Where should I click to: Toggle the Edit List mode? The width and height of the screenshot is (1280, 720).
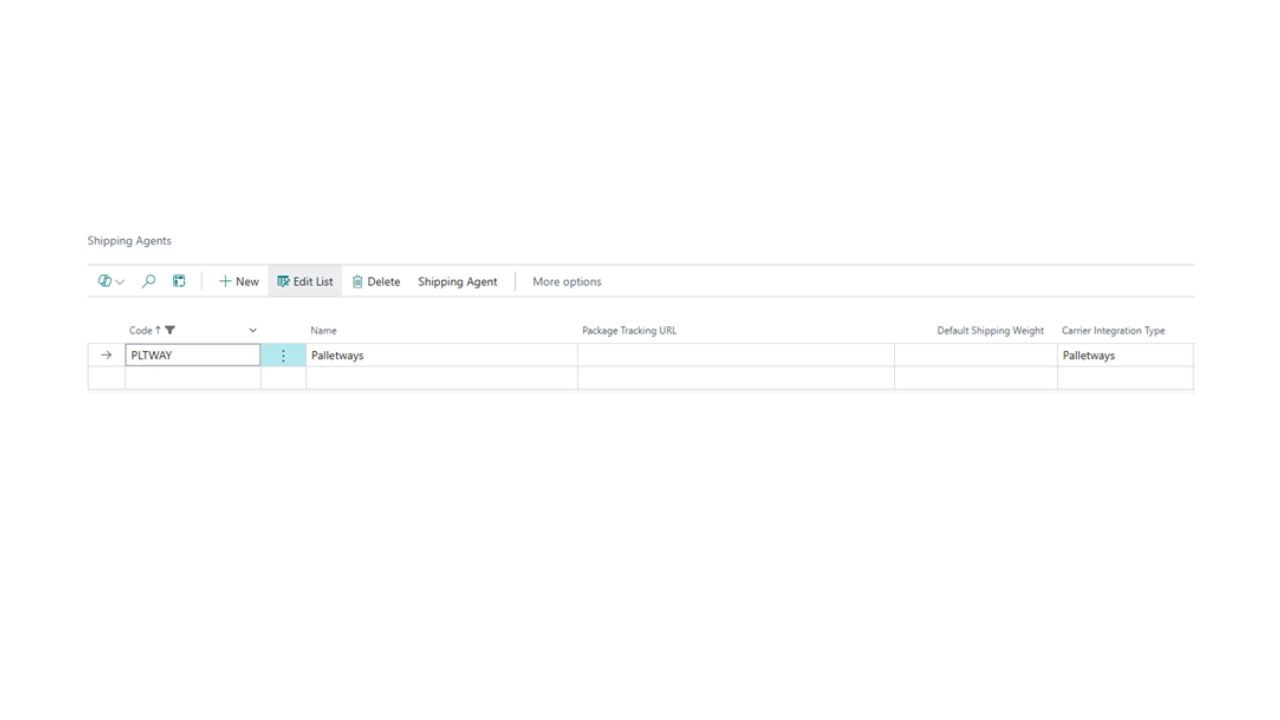[305, 282]
